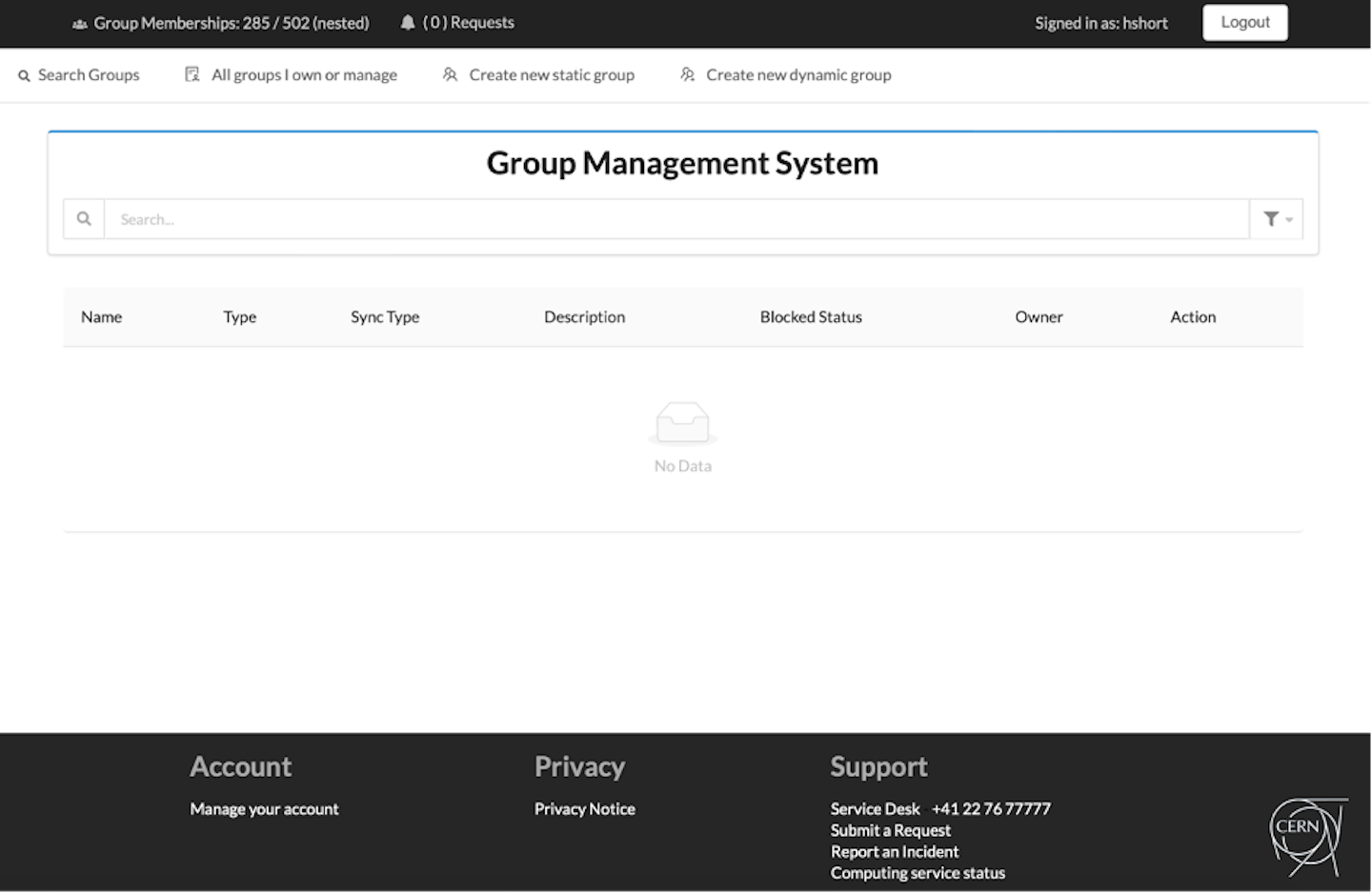Click the Logout button

1244,22
